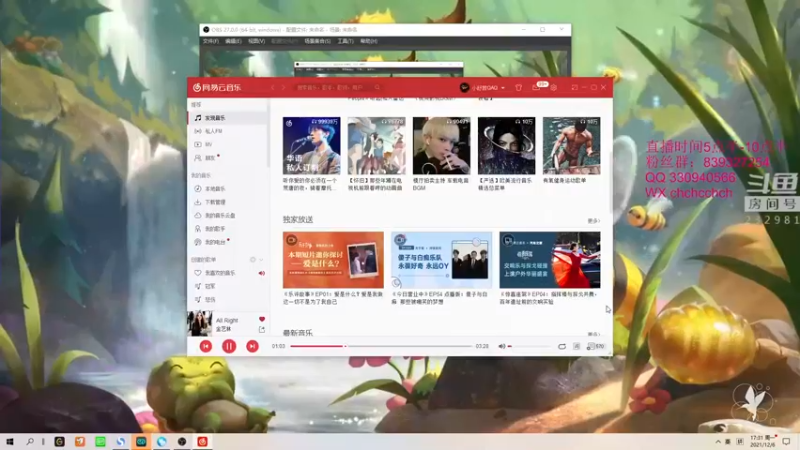Screen dimensions: 800x450
Task: Open My Radio in the sidebar
Action: click(x=227, y=242)
